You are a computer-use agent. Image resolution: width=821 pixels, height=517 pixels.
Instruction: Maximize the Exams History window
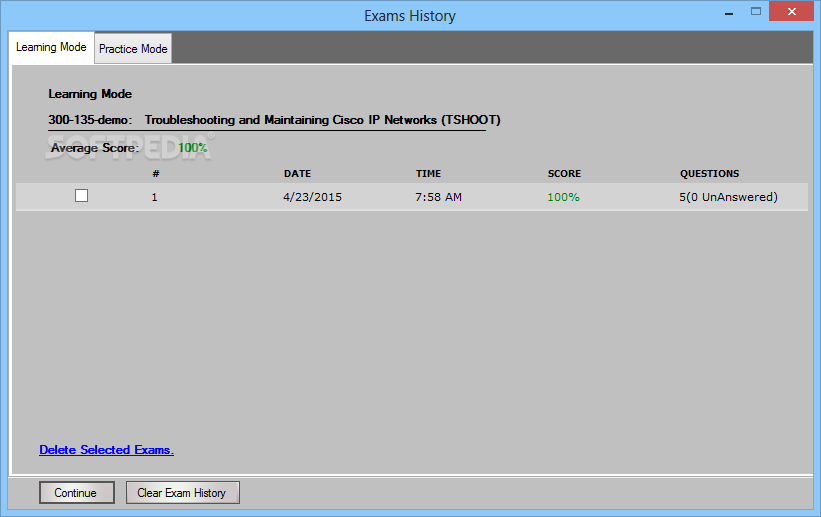click(x=756, y=11)
